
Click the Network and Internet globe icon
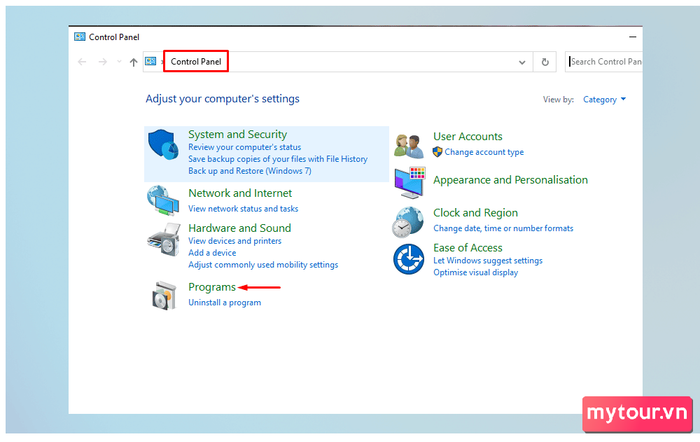point(163,200)
